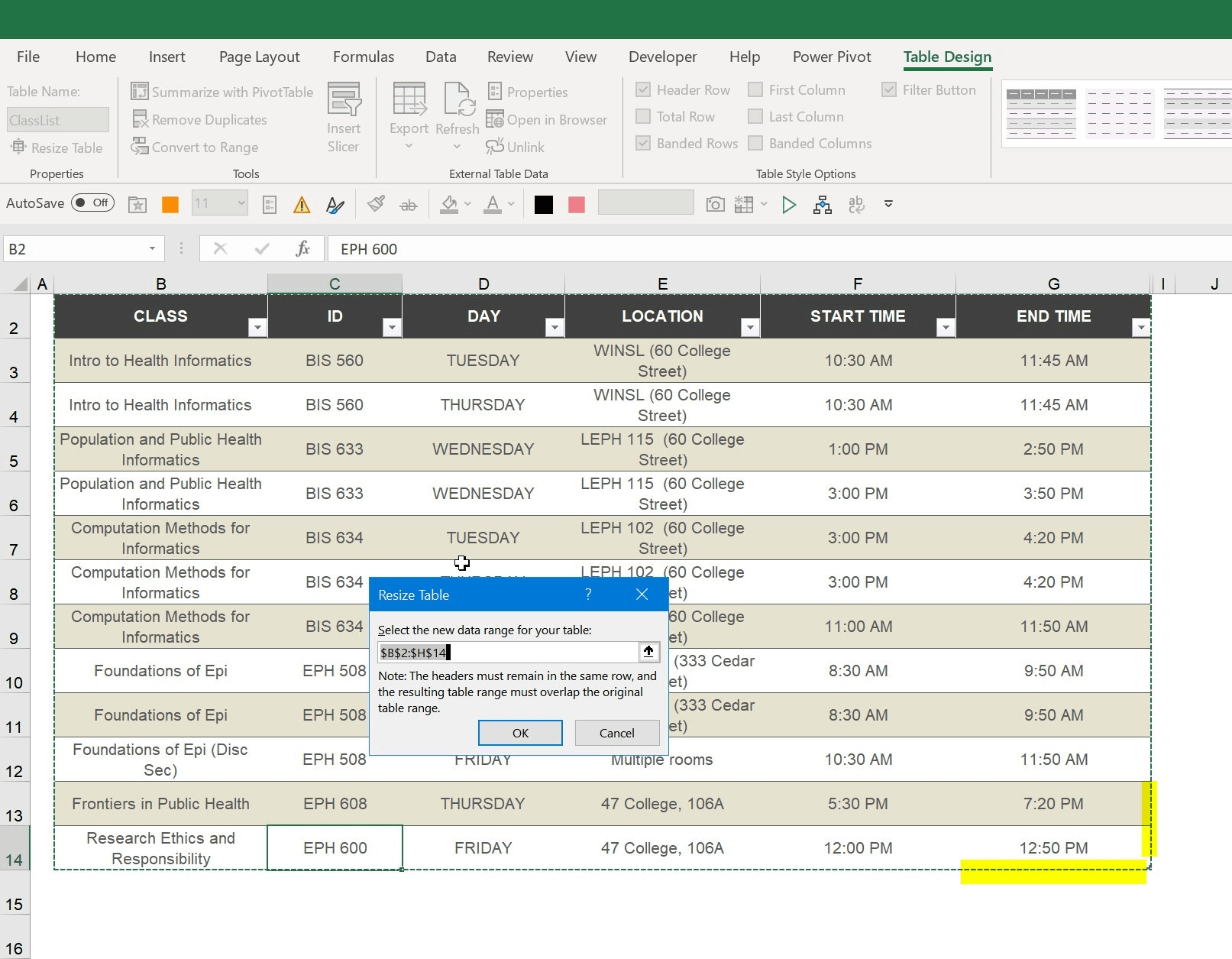Enable the Banded Columns checkbox
Screen dimensions: 1232x959
(x=755, y=144)
